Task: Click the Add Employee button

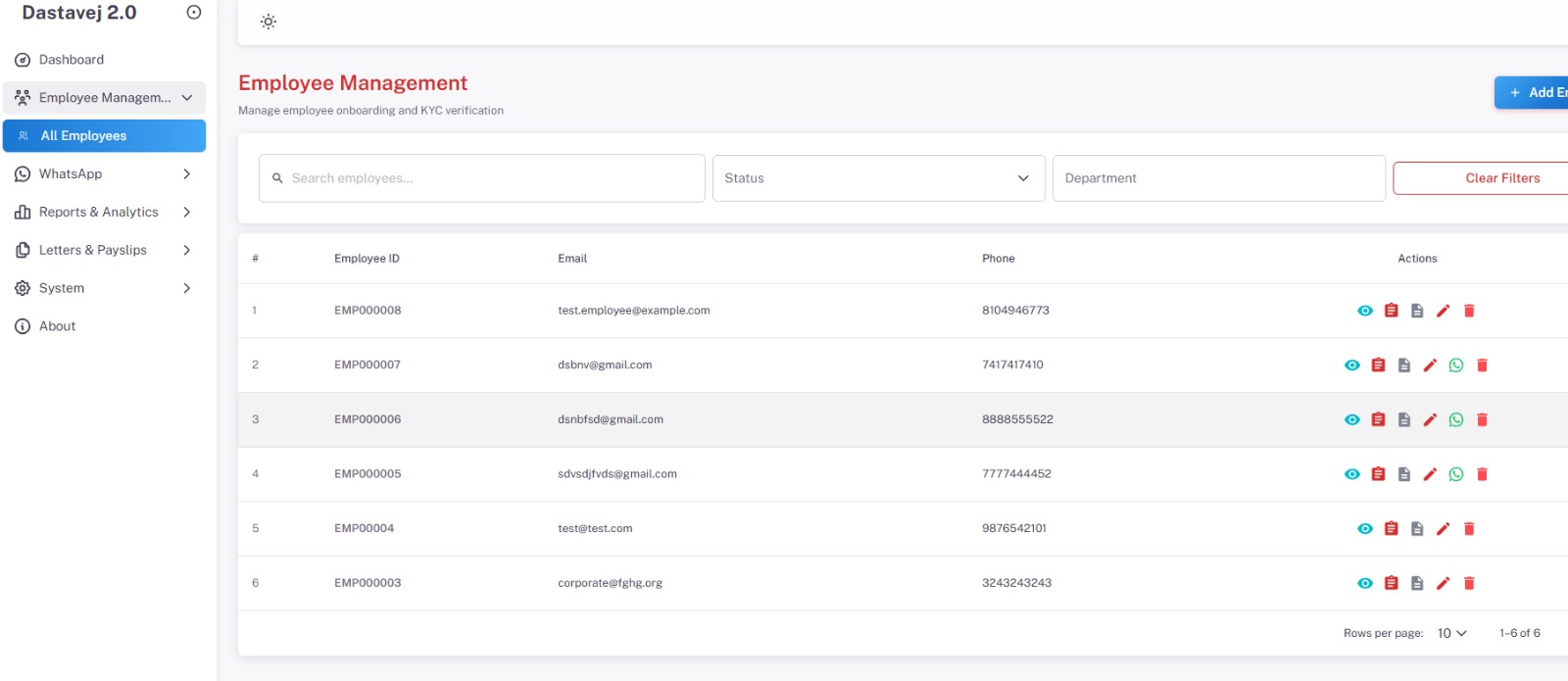Action: (x=1532, y=92)
